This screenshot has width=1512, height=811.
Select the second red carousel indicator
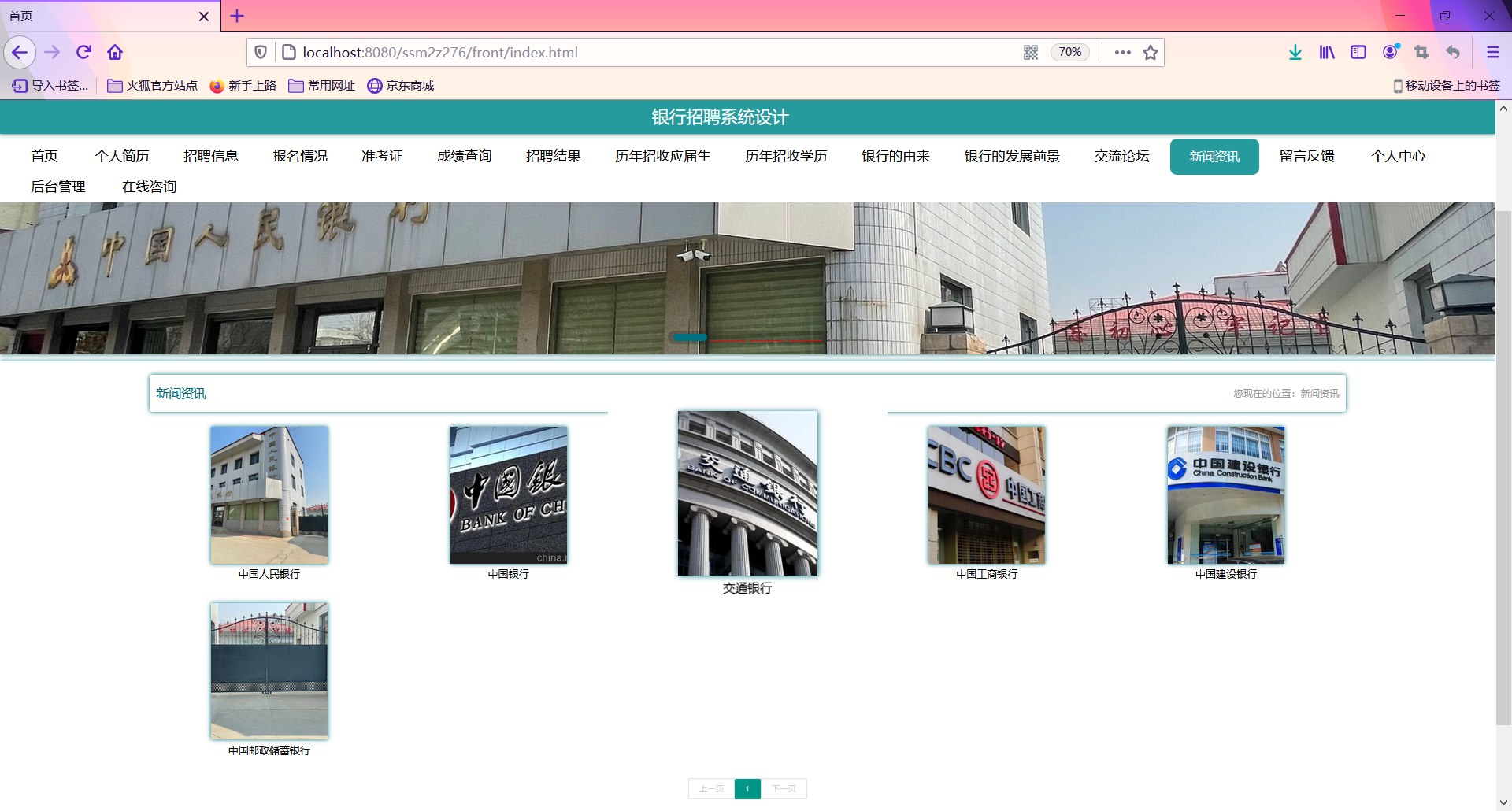[x=728, y=340]
